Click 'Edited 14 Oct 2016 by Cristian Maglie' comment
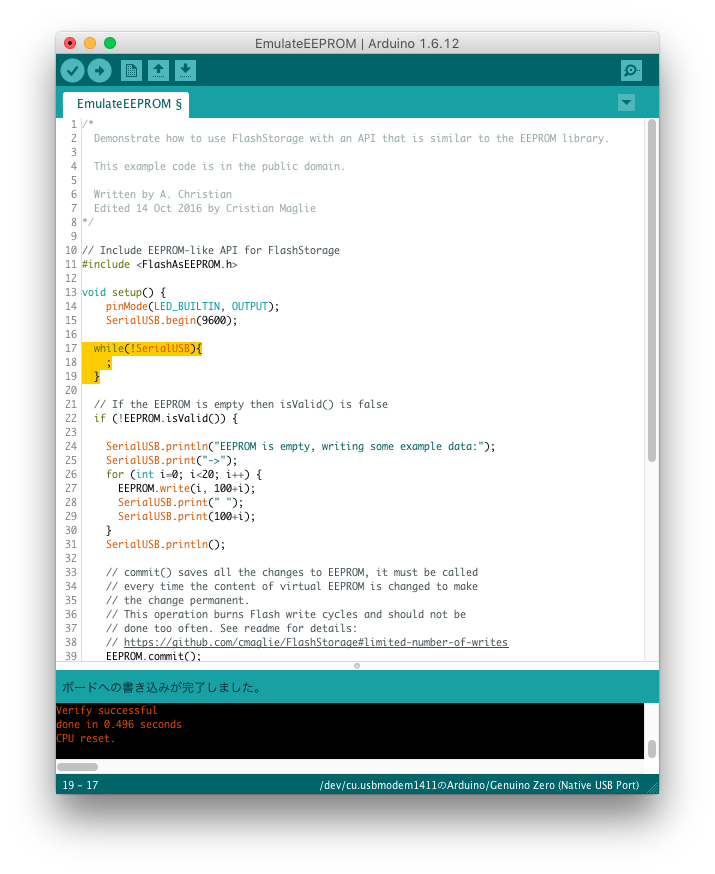 205,208
